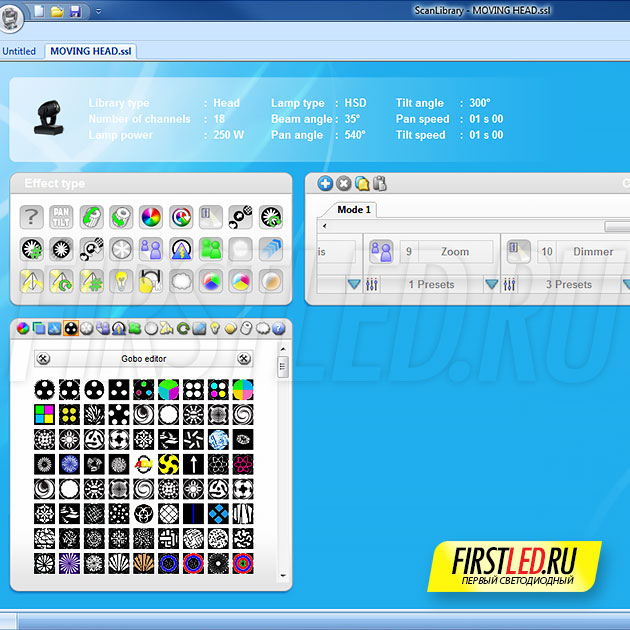The height and width of the screenshot is (630, 630).
Task: Expand the Zoom 1 Presets dropdown arrow
Action: coord(491,285)
